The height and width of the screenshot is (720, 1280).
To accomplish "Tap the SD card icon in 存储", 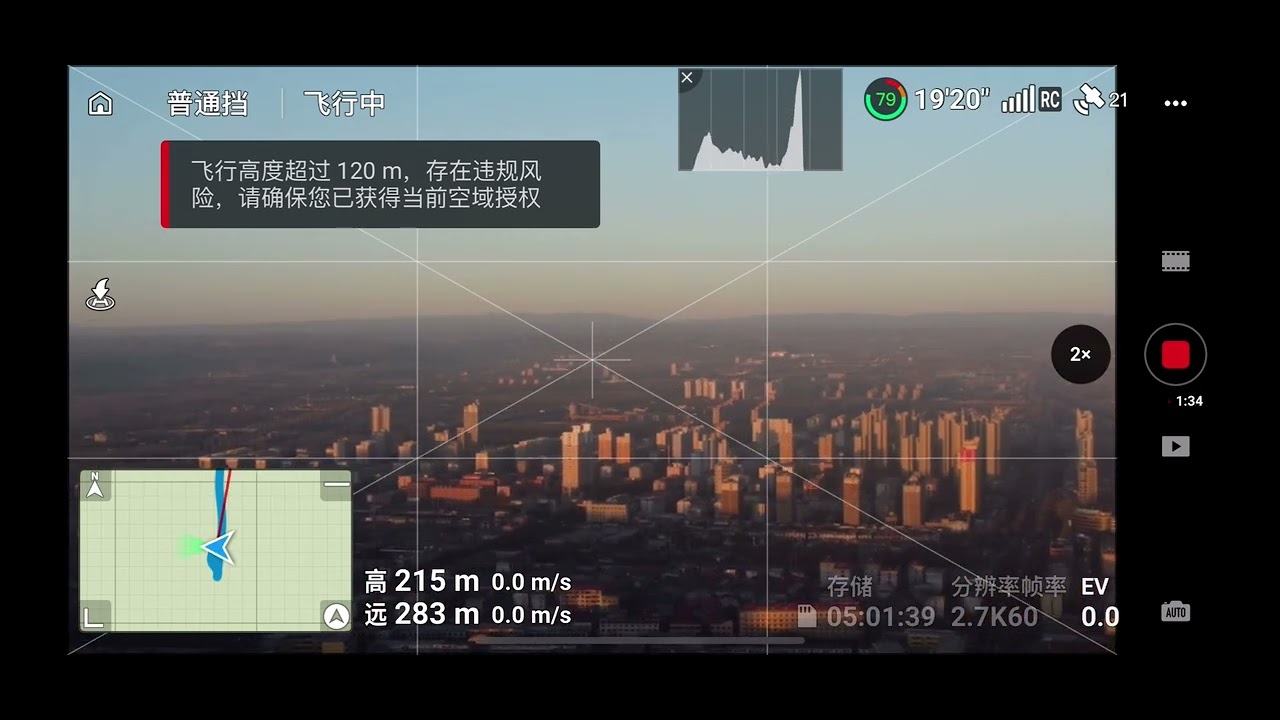I will 808,616.
